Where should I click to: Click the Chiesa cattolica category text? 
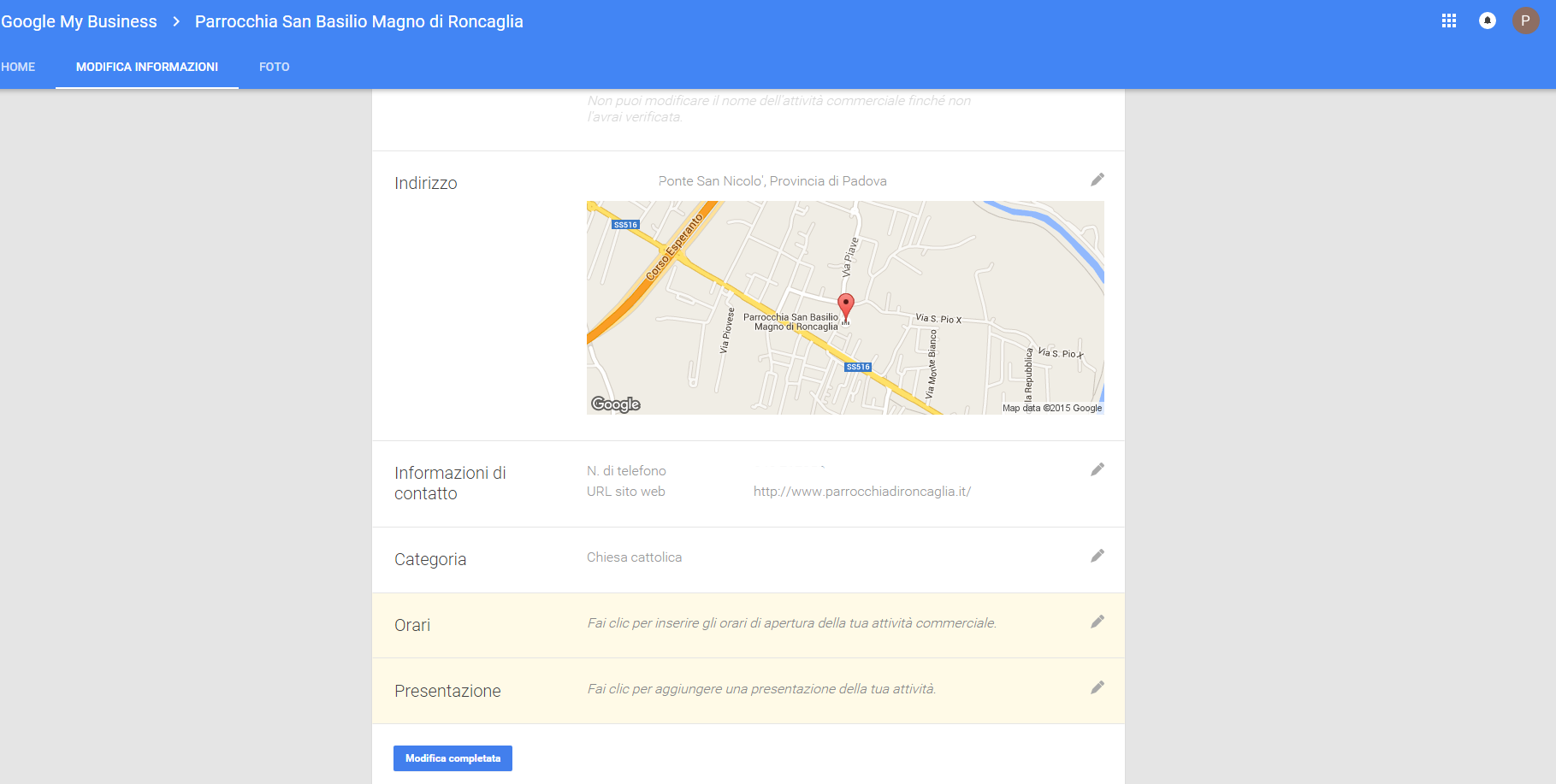(635, 557)
